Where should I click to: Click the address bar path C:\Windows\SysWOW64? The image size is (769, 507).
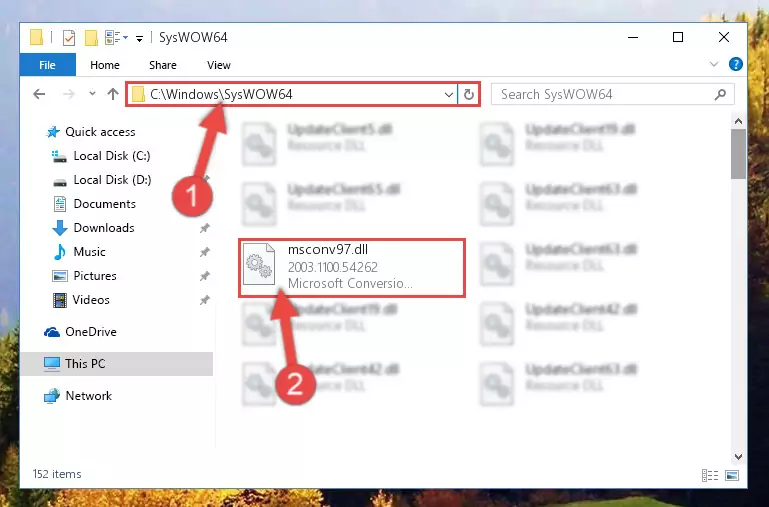(221, 94)
